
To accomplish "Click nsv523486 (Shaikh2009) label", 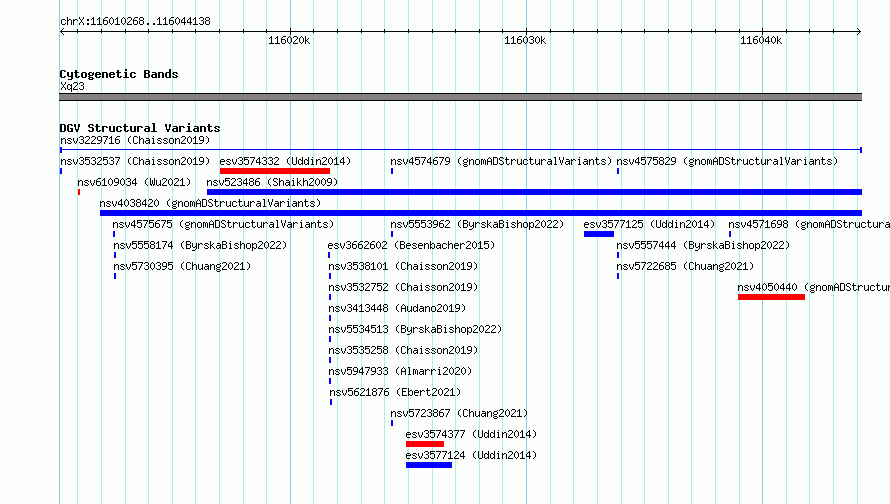I will 272,182.
